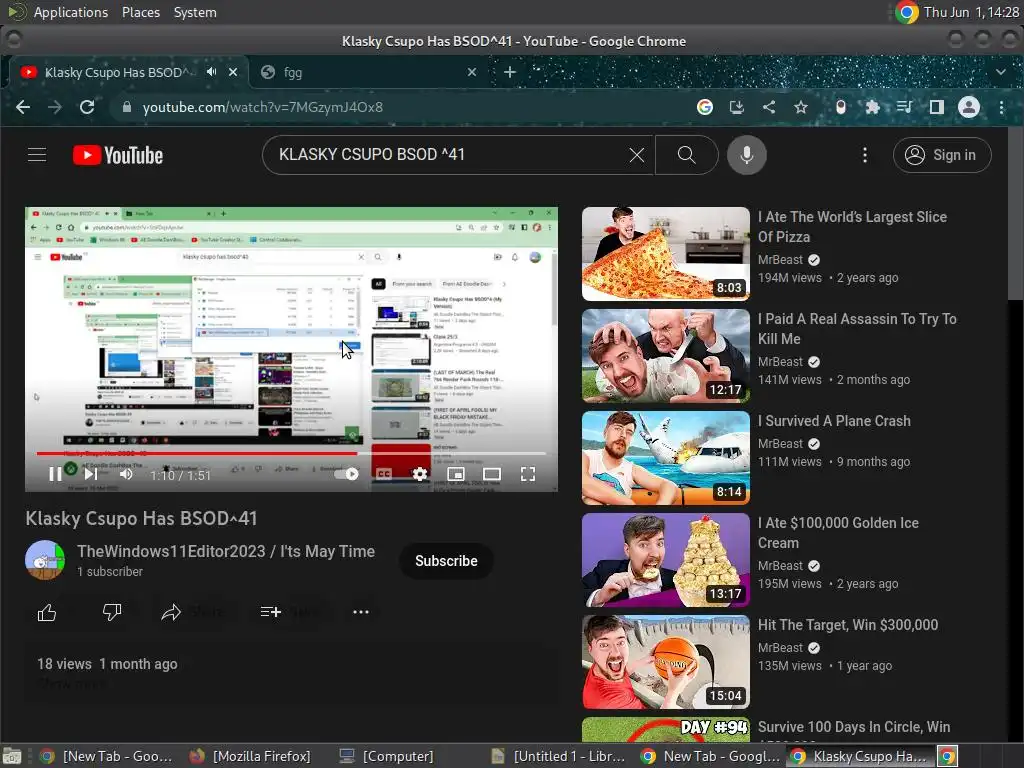1024x768 pixels.
Task: Toggle Chrome side panel
Action: tap(936, 107)
